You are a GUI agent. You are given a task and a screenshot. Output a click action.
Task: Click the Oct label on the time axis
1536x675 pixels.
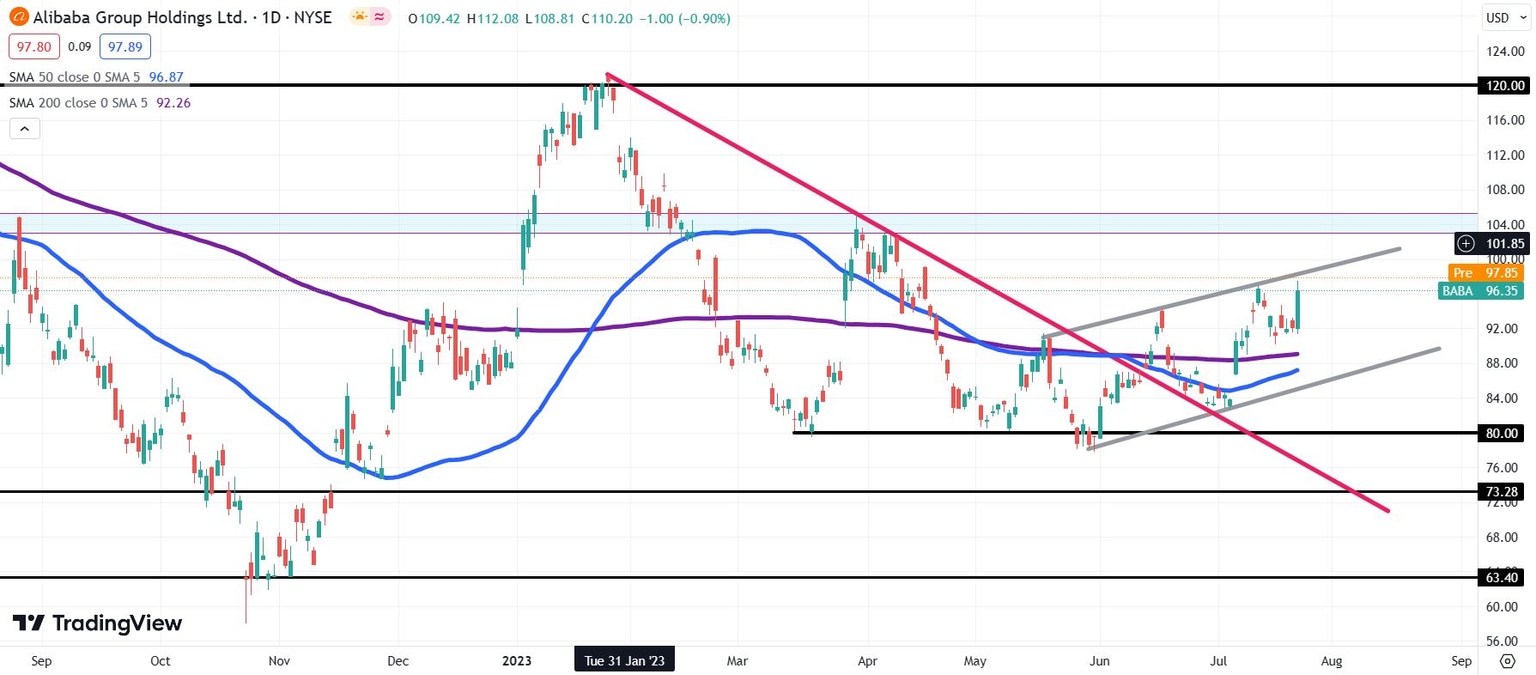pos(159,661)
